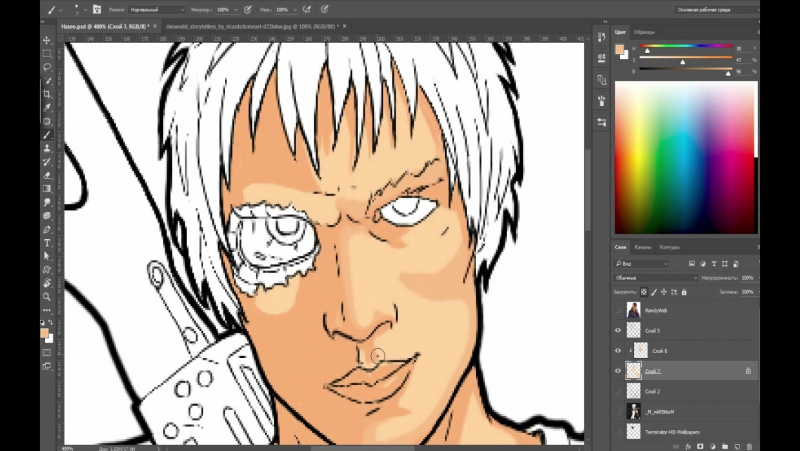Select the Dodge tool
This screenshot has width=800, height=451.
pyautogui.click(x=47, y=216)
